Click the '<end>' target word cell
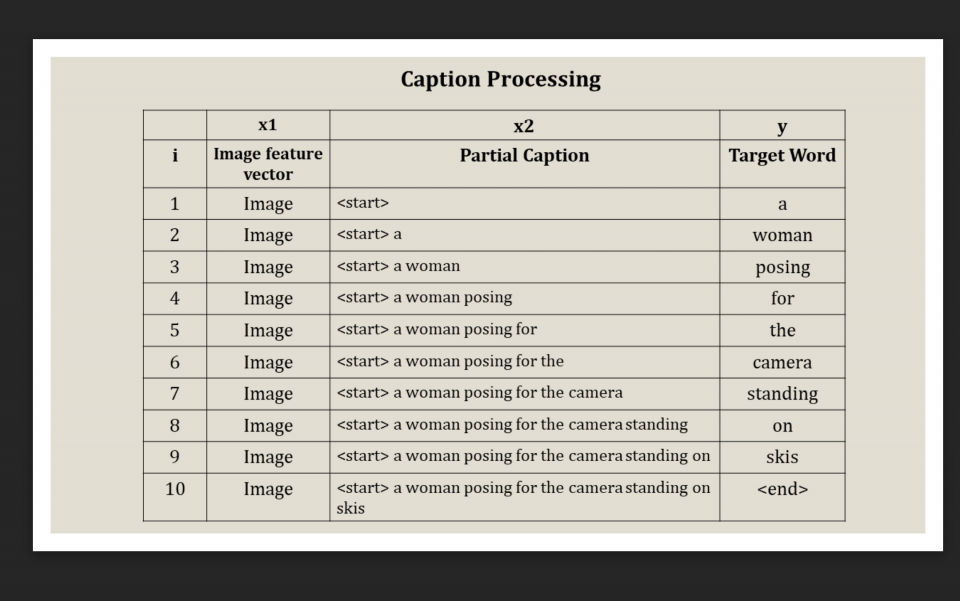Screen dimensions: 960x601 coord(782,489)
